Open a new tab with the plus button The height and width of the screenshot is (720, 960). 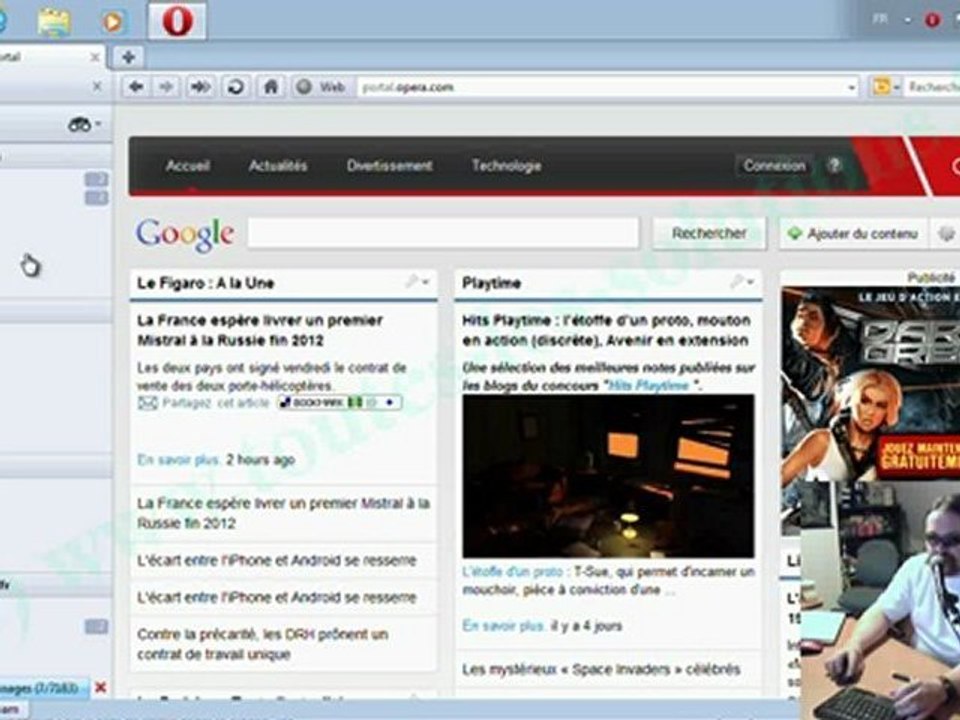pos(128,58)
